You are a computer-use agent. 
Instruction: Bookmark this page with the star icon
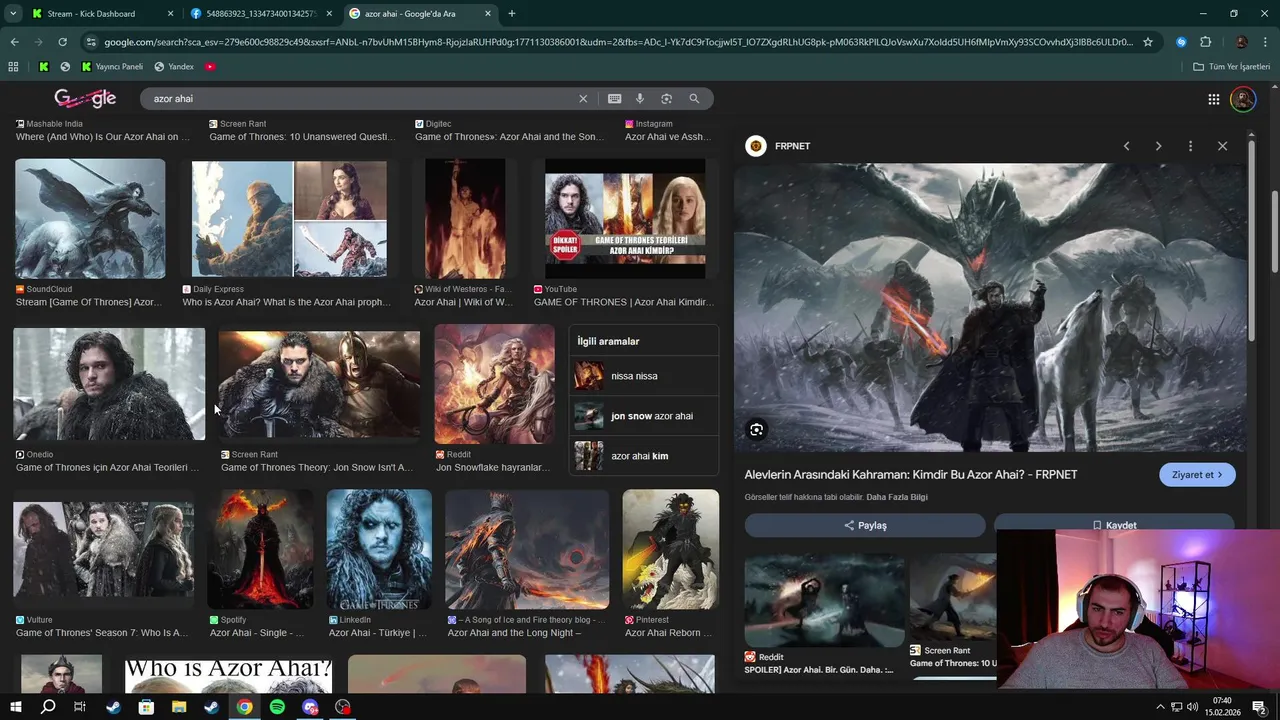tap(1148, 42)
